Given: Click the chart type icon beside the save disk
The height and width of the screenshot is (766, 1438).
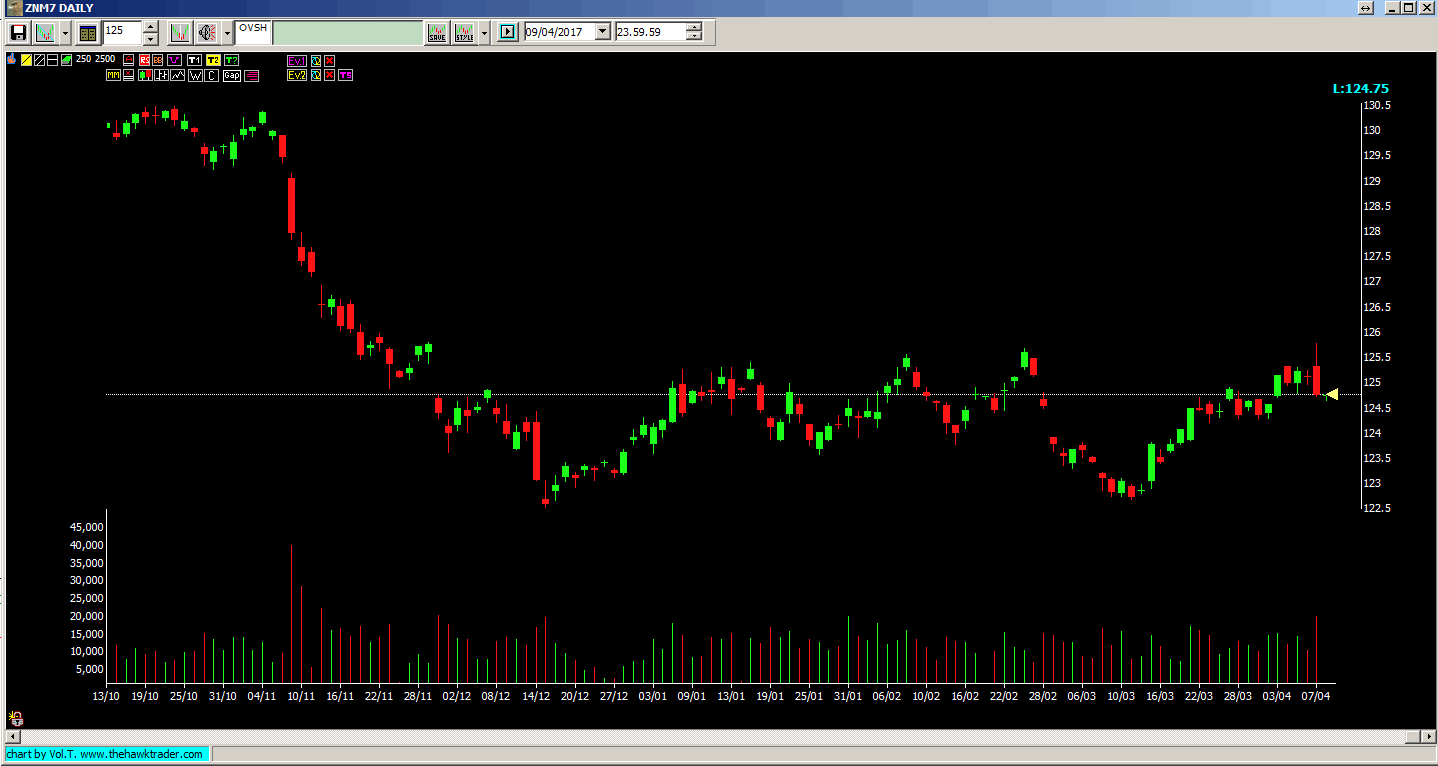Looking at the screenshot, I should 45,33.
